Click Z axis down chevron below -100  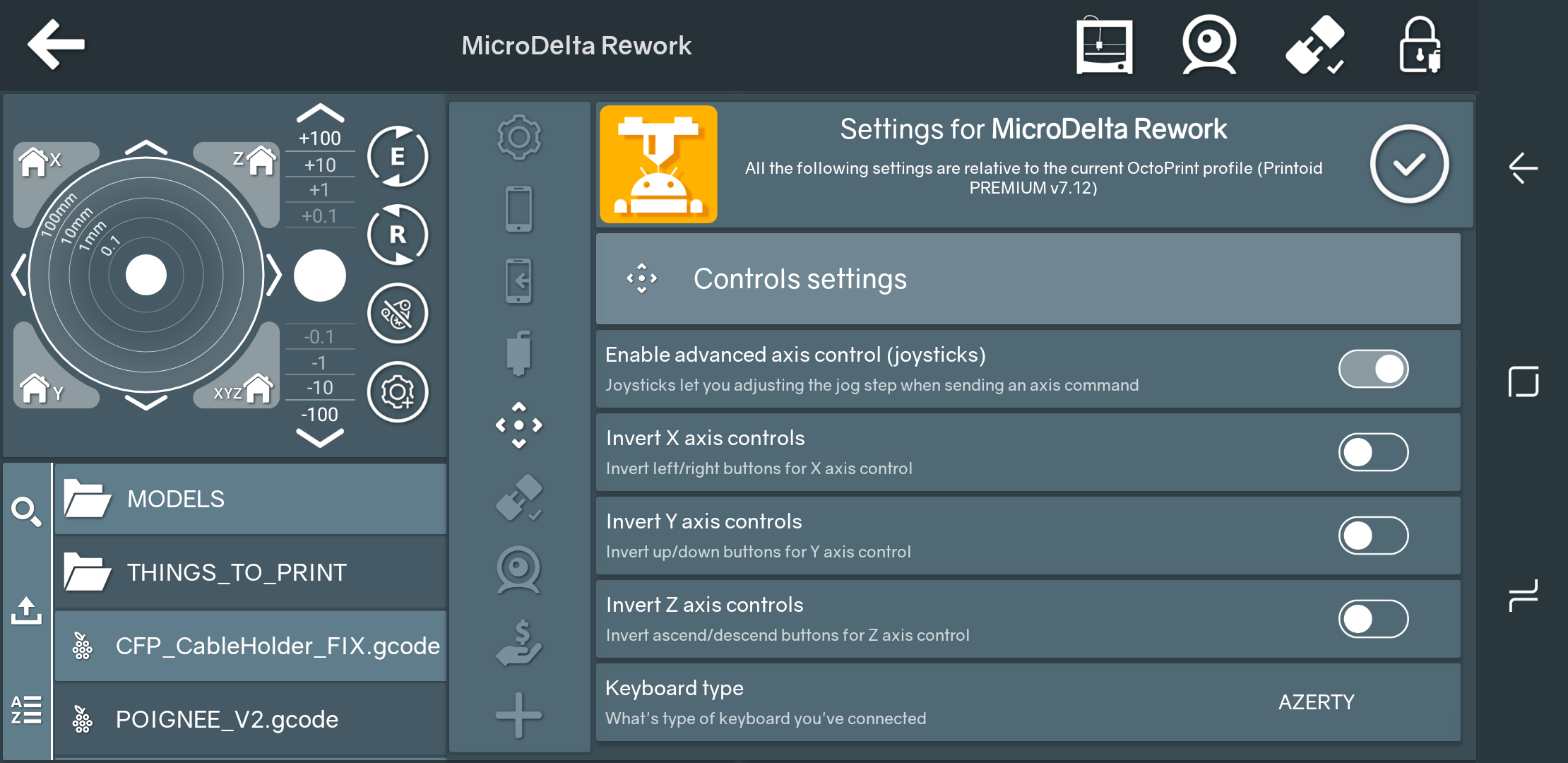[x=320, y=439]
